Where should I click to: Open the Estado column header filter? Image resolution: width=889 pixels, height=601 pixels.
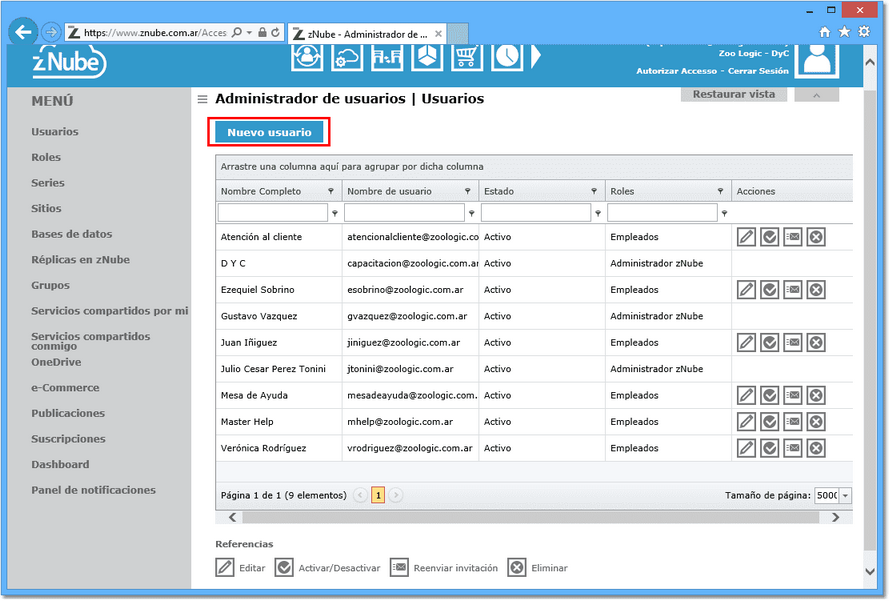click(594, 192)
